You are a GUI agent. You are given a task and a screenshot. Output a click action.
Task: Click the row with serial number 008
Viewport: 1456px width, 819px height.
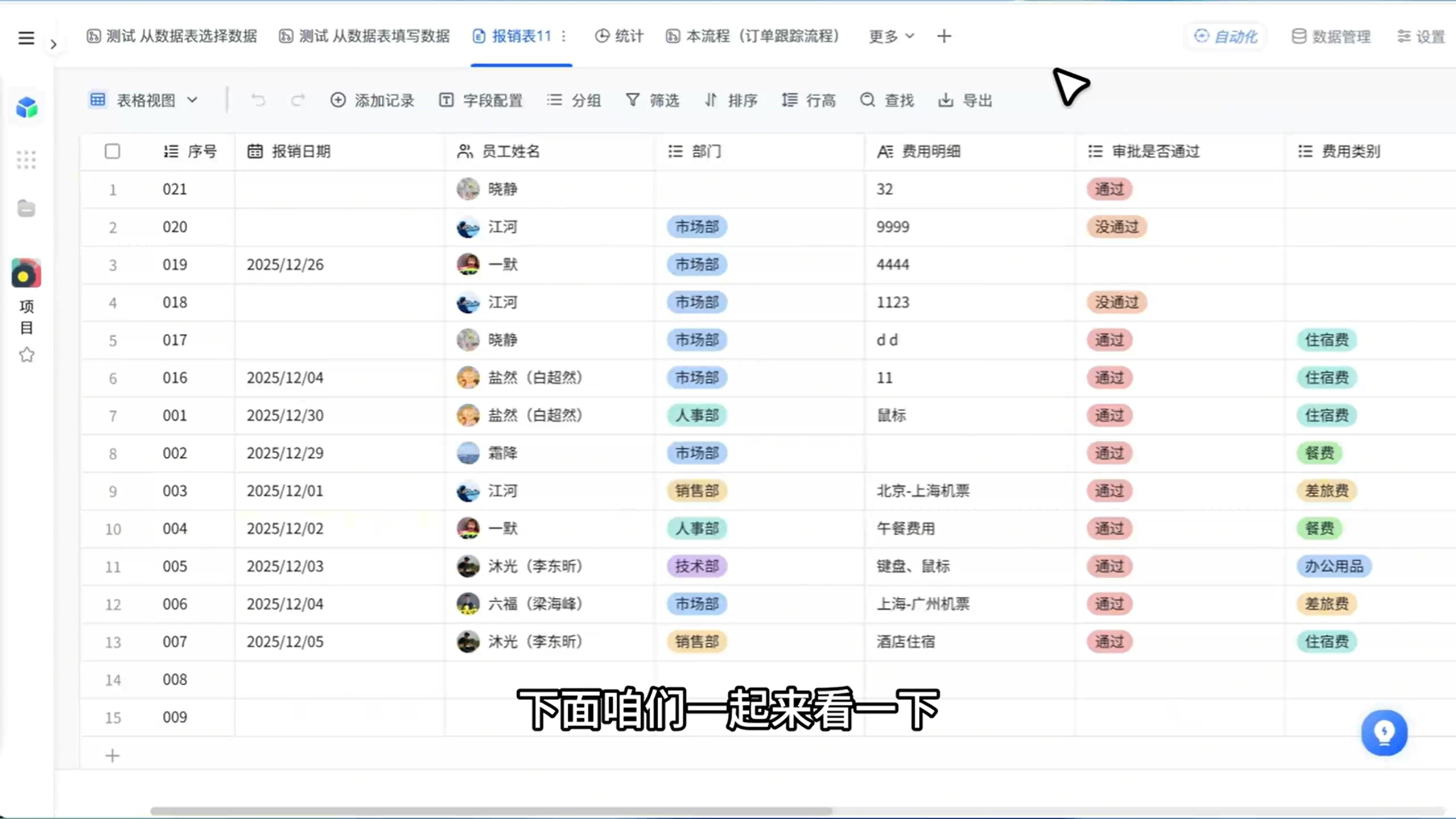768,680
